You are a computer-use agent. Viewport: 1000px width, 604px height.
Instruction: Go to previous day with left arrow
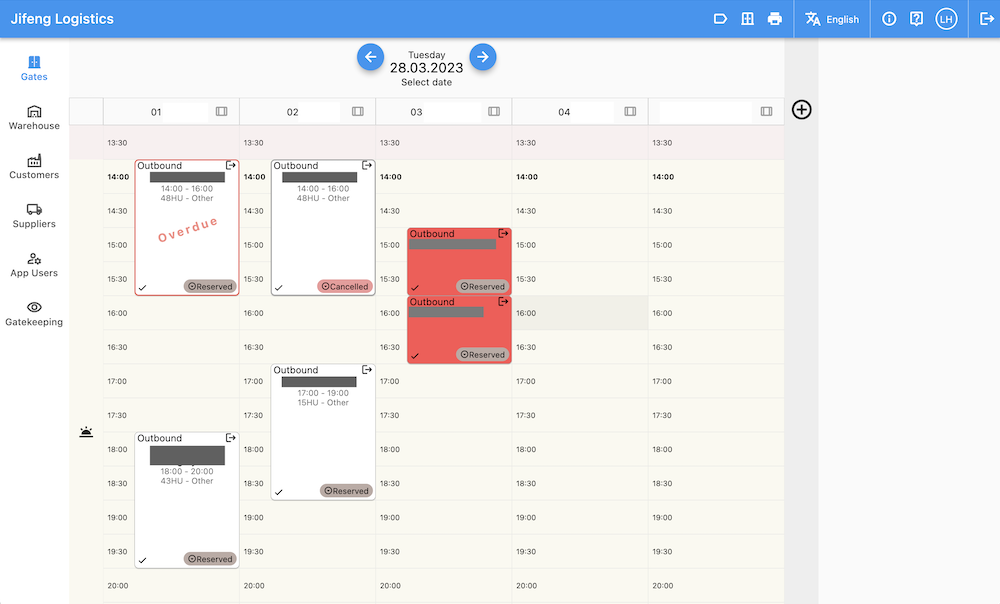tap(370, 57)
